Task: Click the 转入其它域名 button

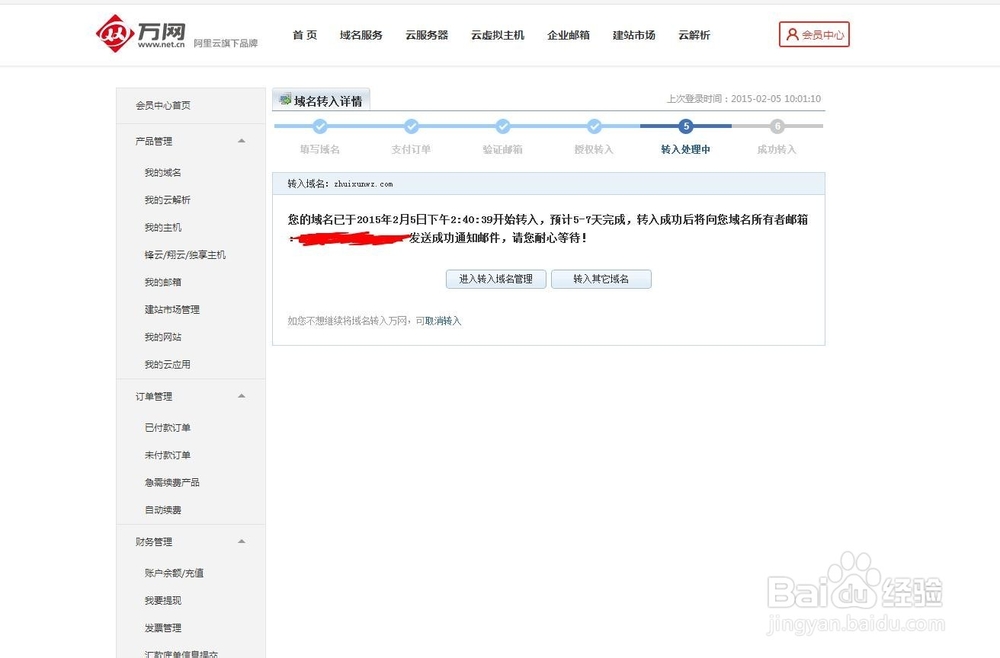Action: [601, 279]
